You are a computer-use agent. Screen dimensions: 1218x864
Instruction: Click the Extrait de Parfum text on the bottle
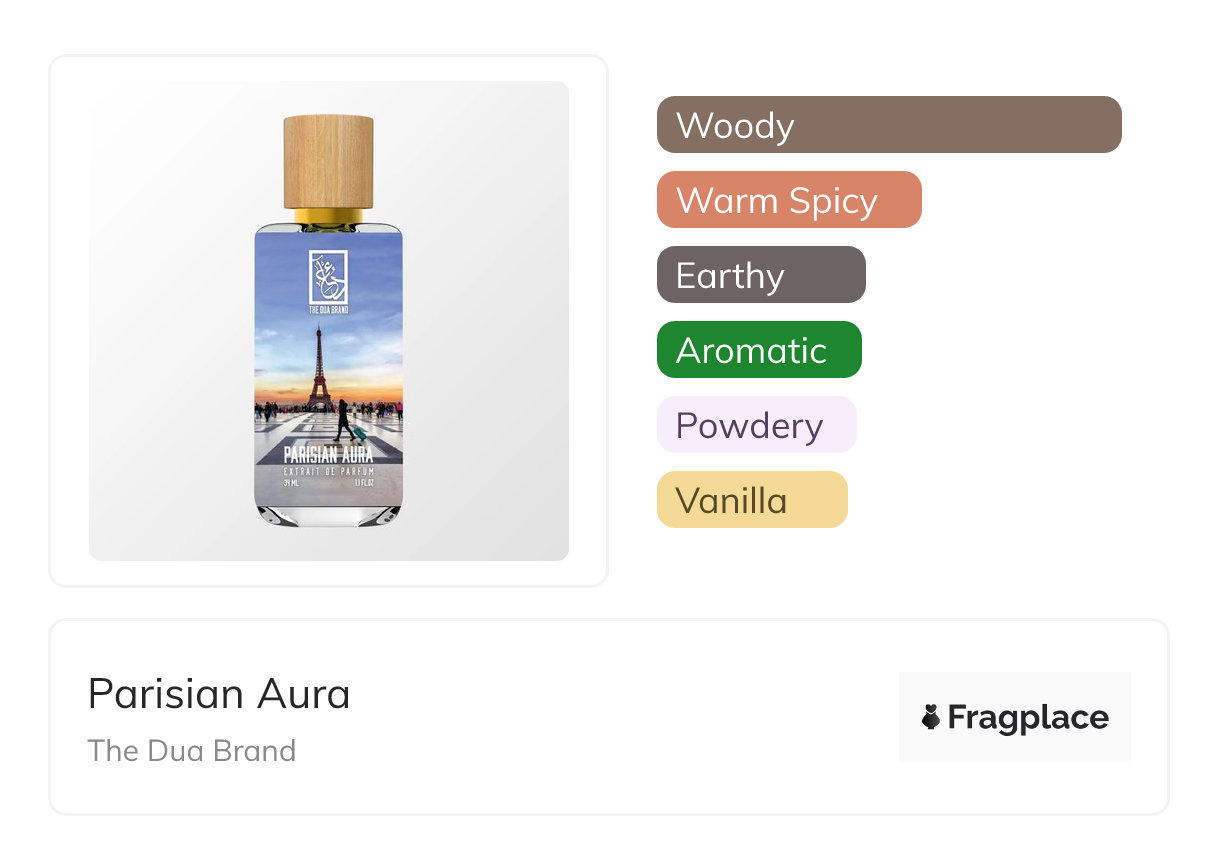[x=328, y=470]
